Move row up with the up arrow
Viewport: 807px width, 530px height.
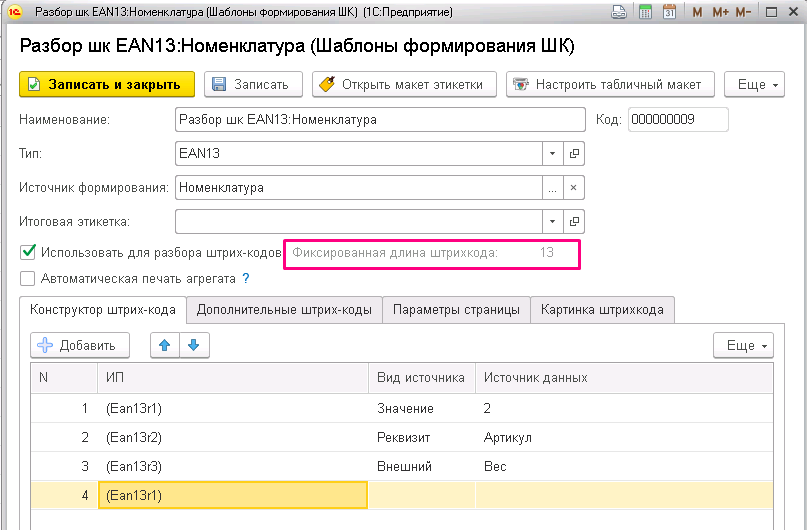164,345
